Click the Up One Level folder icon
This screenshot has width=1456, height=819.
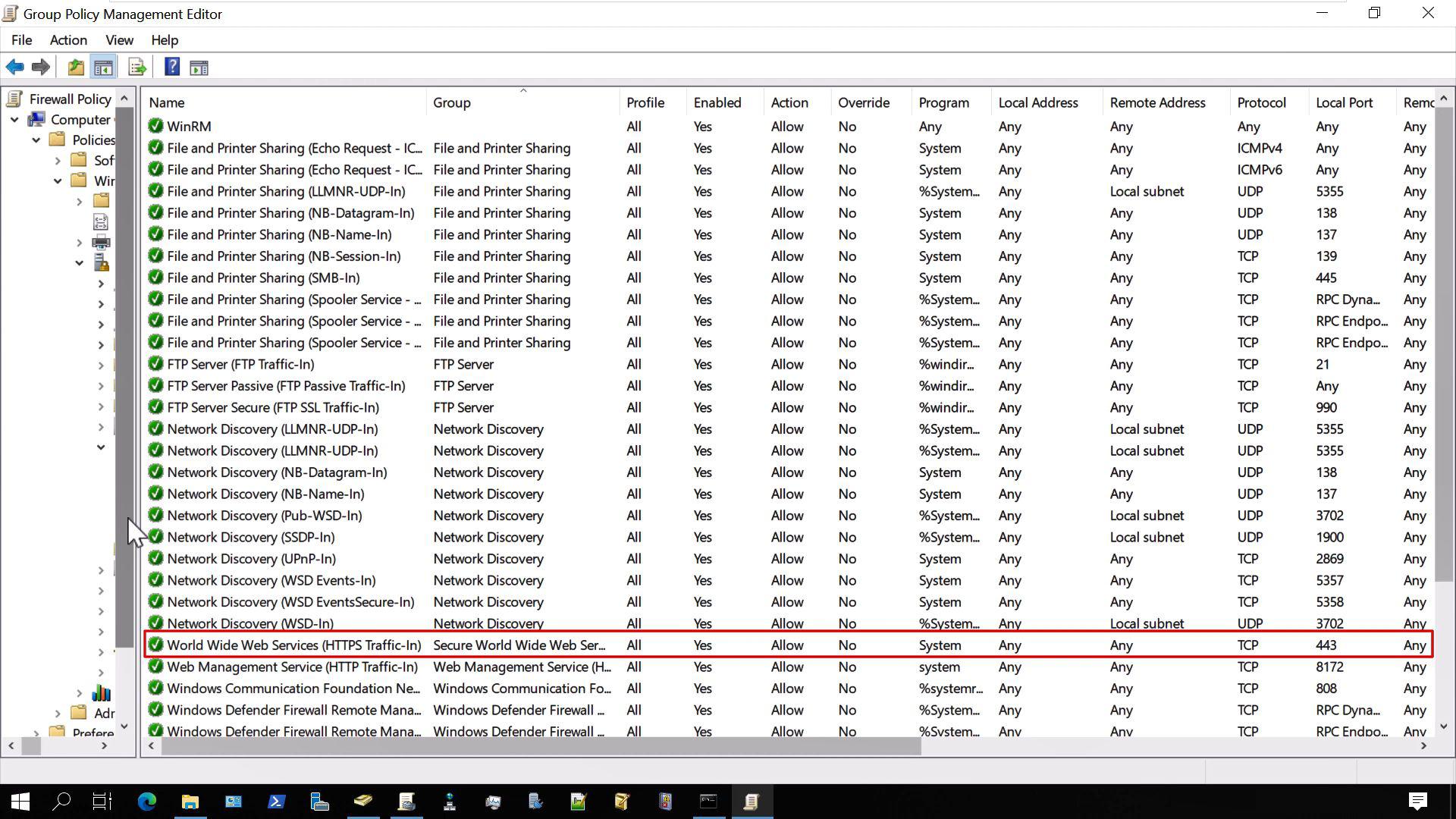(76, 67)
